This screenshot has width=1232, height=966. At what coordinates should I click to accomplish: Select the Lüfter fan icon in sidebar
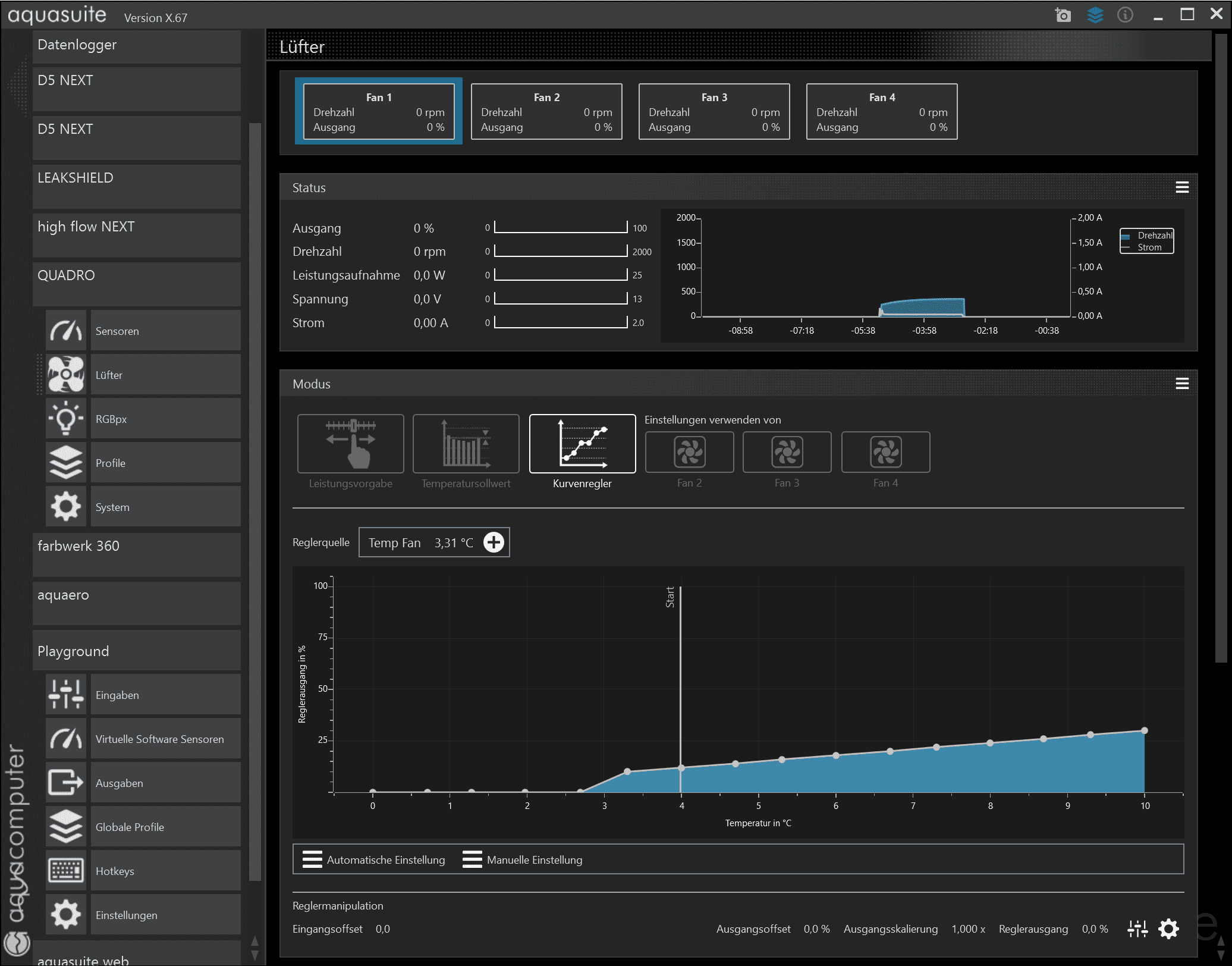click(x=66, y=375)
